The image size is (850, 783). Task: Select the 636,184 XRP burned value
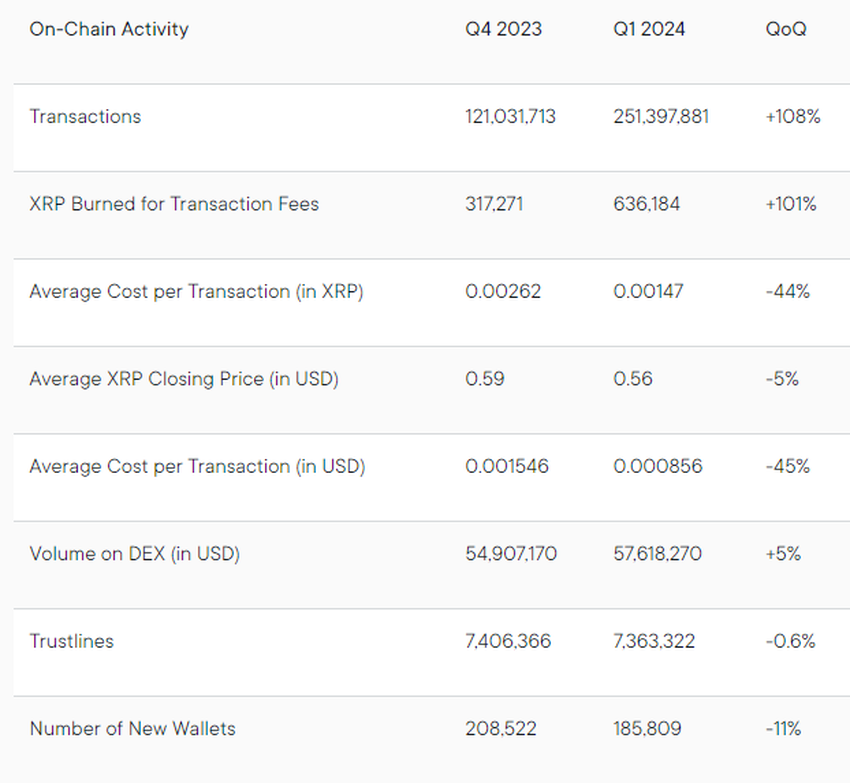coord(646,204)
